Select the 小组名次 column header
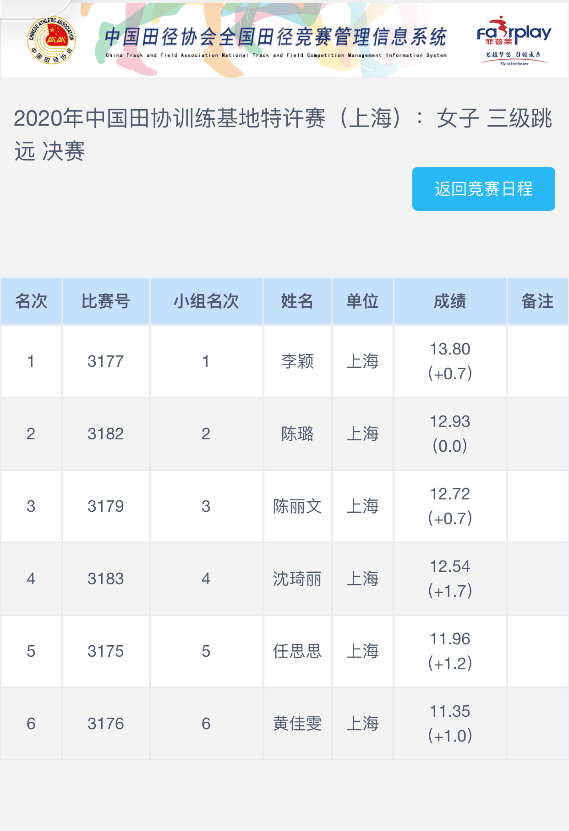The image size is (569, 831). 206,301
